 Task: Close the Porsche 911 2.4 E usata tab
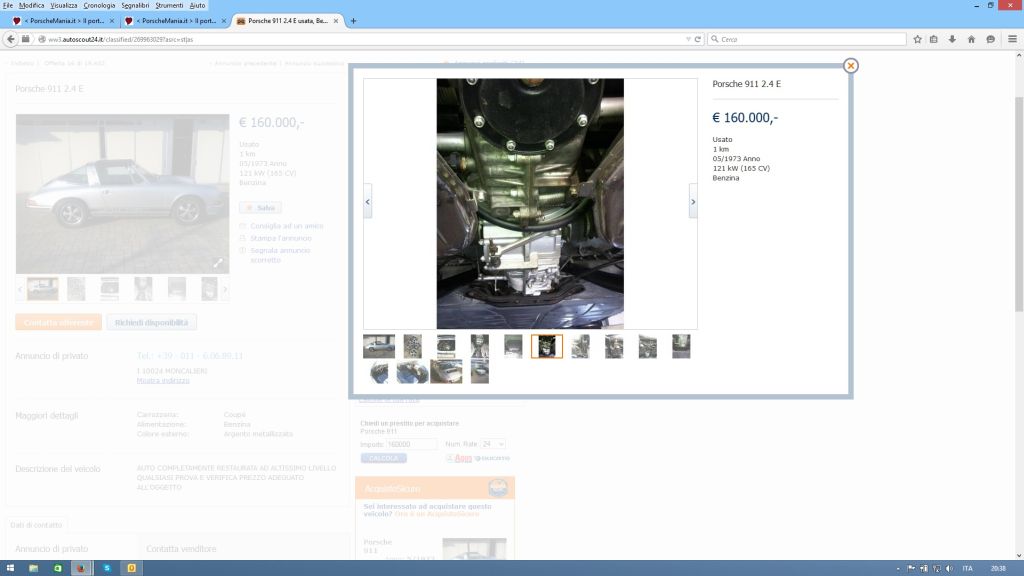tap(336, 21)
